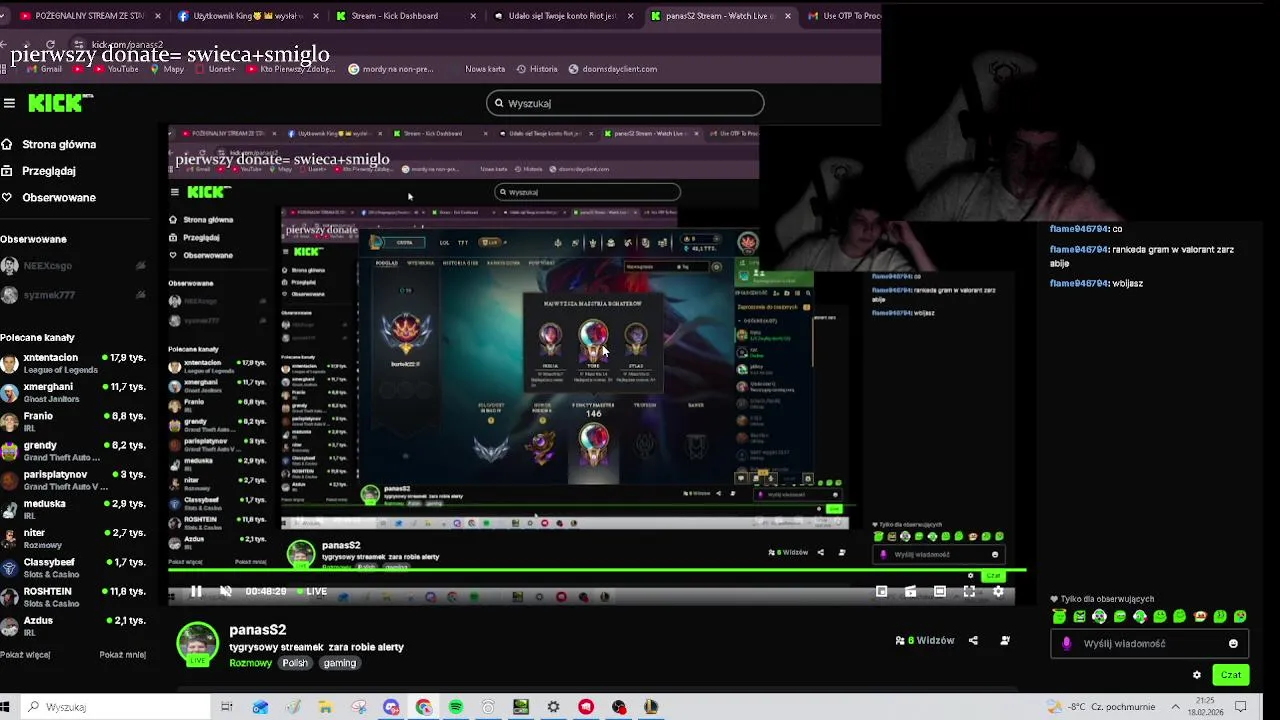This screenshot has height=720, width=1280.
Task: Click Windows taskbar search box
Action: click(116, 707)
